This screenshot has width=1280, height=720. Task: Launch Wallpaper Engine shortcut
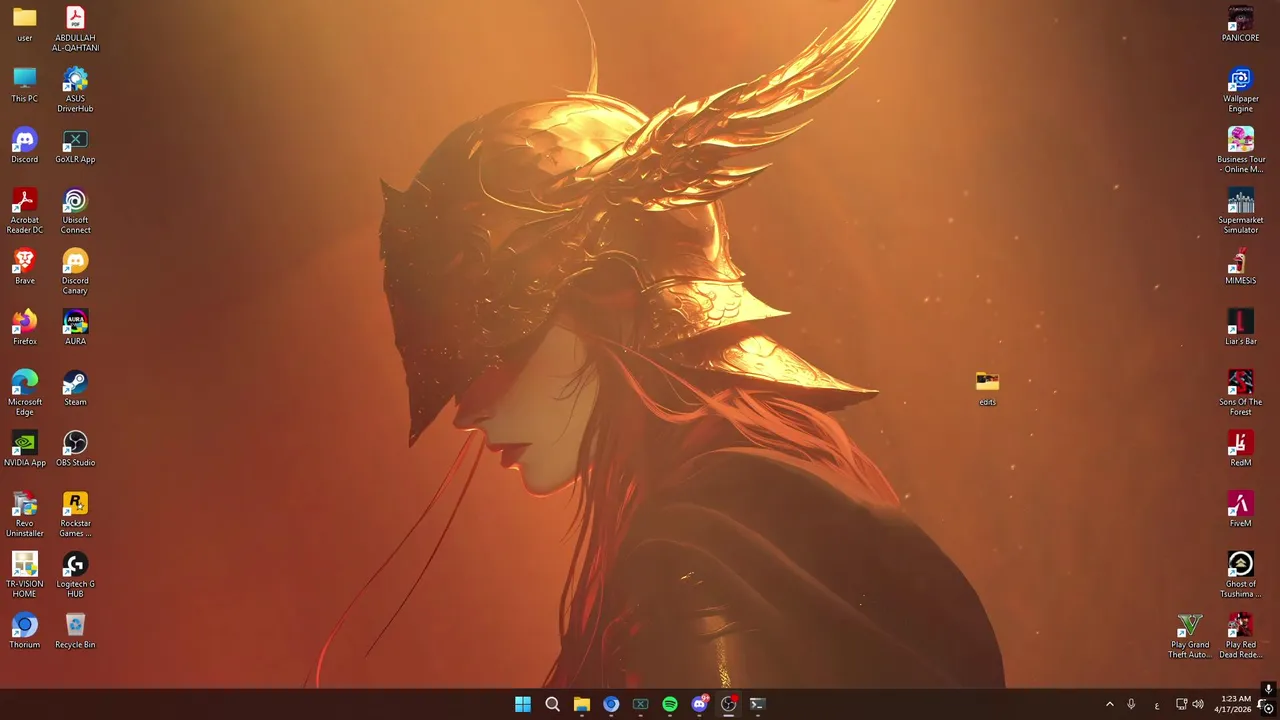click(1240, 90)
